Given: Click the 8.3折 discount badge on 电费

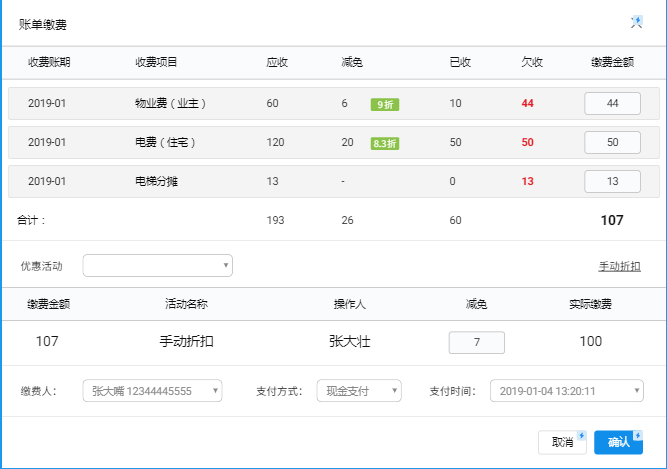Looking at the screenshot, I should point(384,143).
